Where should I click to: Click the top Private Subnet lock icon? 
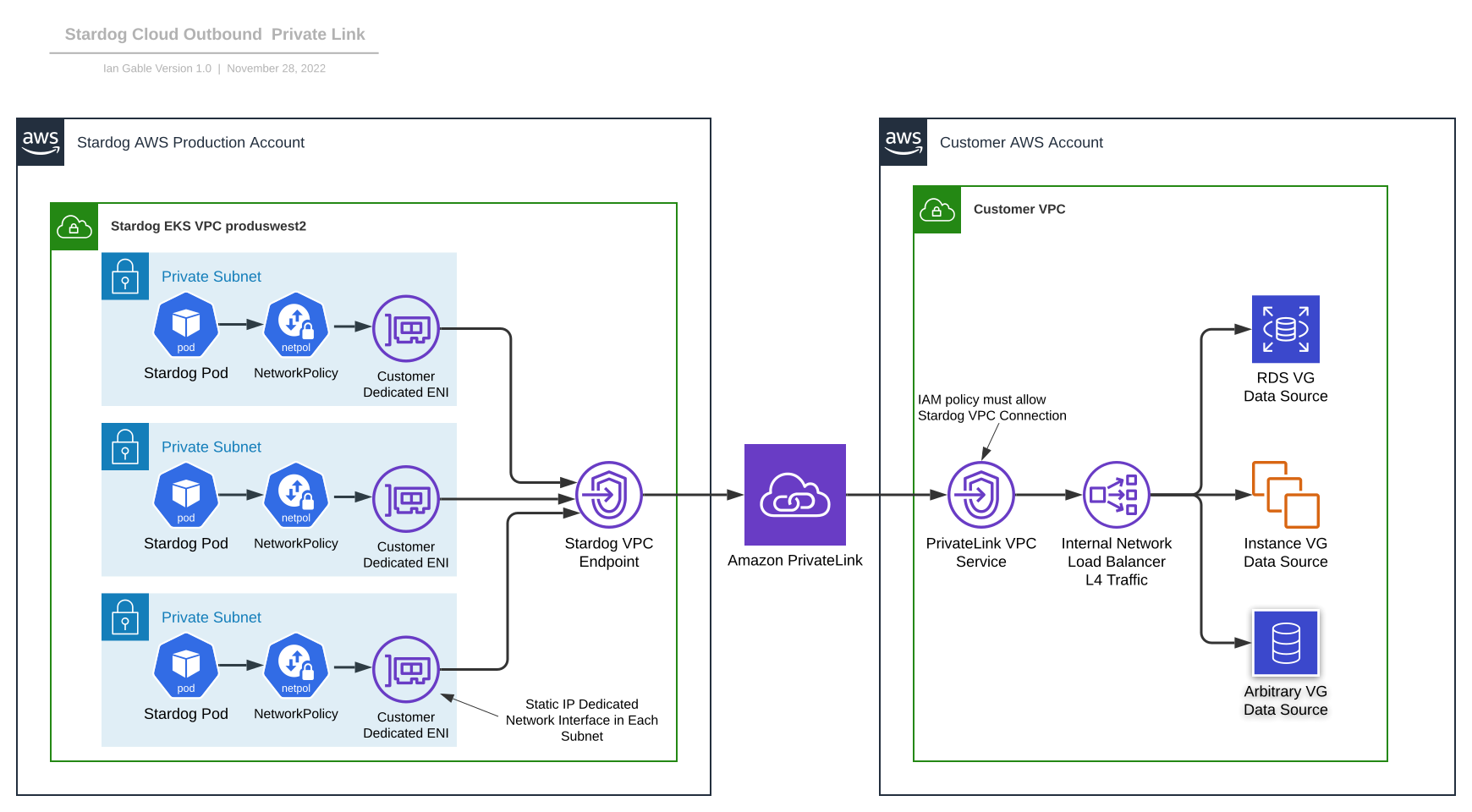[x=125, y=276]
